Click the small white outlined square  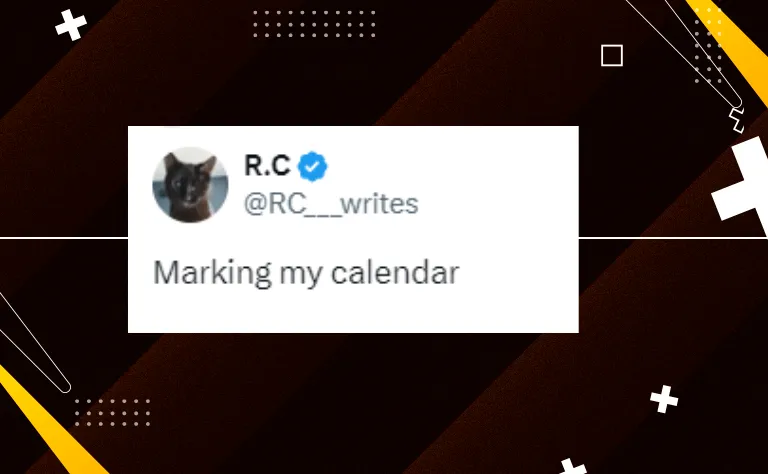[x=612, y=55]
